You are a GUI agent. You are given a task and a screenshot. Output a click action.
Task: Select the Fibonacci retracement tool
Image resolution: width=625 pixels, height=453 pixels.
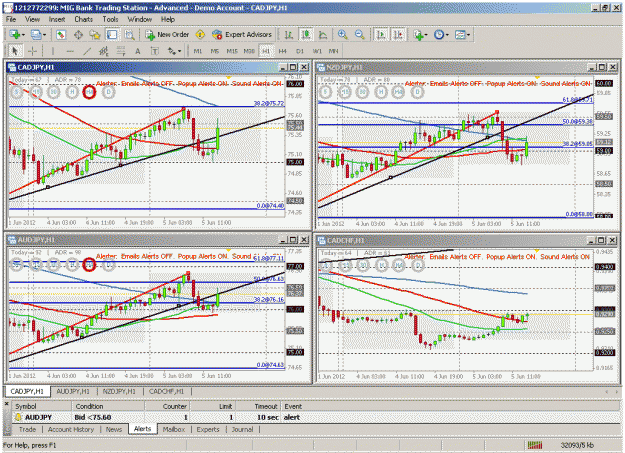(121, 51)
